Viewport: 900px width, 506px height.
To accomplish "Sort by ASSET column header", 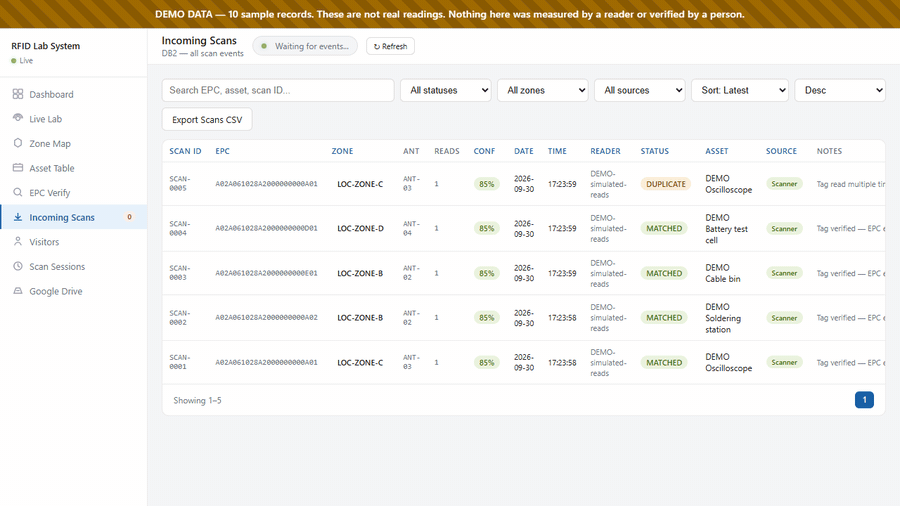I will [716, 151].
